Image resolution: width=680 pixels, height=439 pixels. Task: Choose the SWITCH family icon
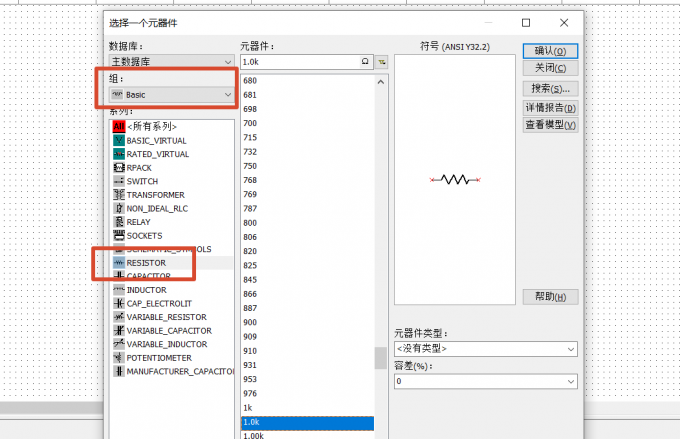point(119,181)
